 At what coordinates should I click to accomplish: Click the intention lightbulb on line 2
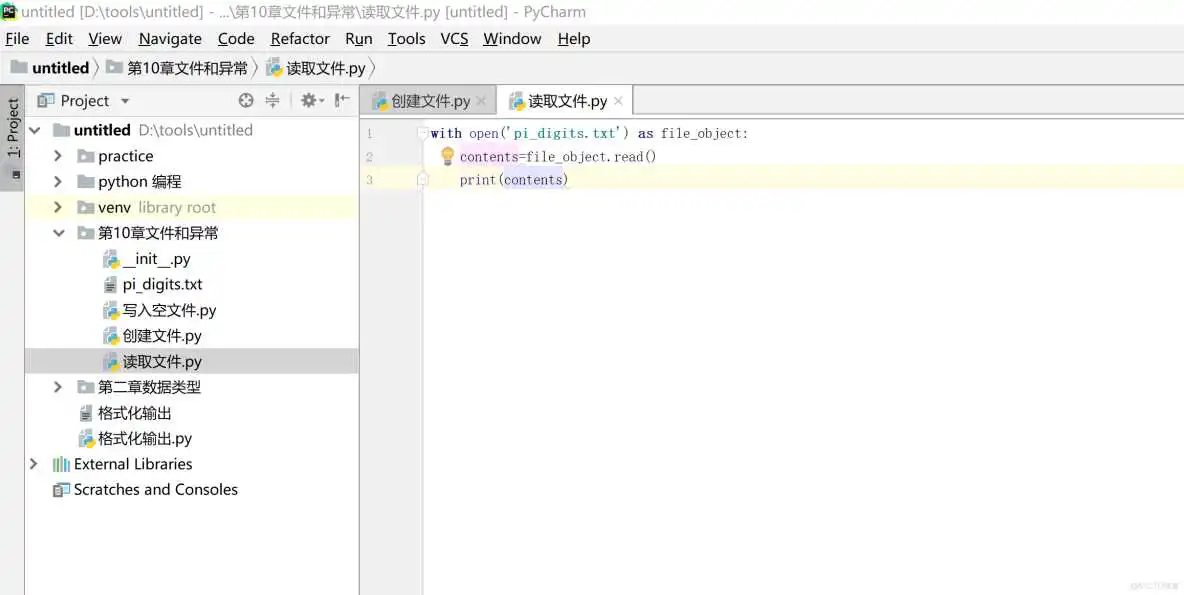[x=447, y=156]
